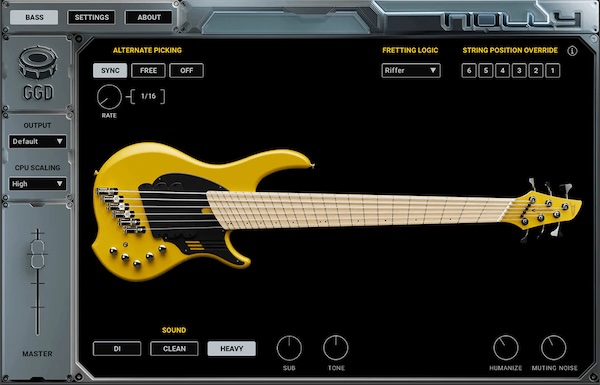Click the TONE knob
The width and height of the screenshot is (600, 385).
[336, 348]
